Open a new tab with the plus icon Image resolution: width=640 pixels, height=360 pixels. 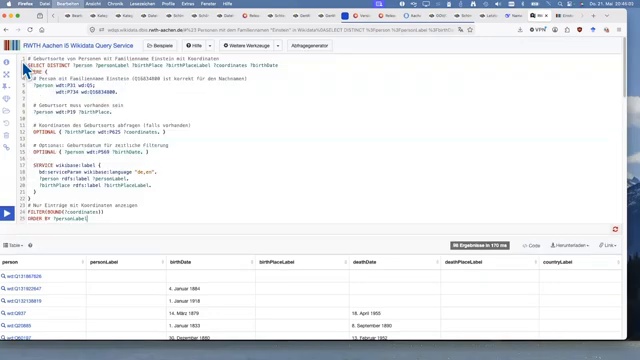pos(593,16)
